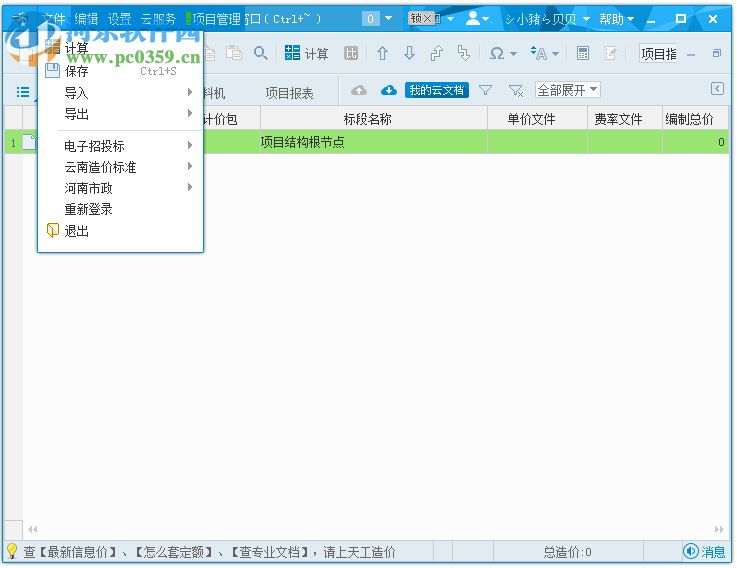Click the 总造价:0 status text
The width and height of the screenshot is (737, 568).
click(567, 552)
